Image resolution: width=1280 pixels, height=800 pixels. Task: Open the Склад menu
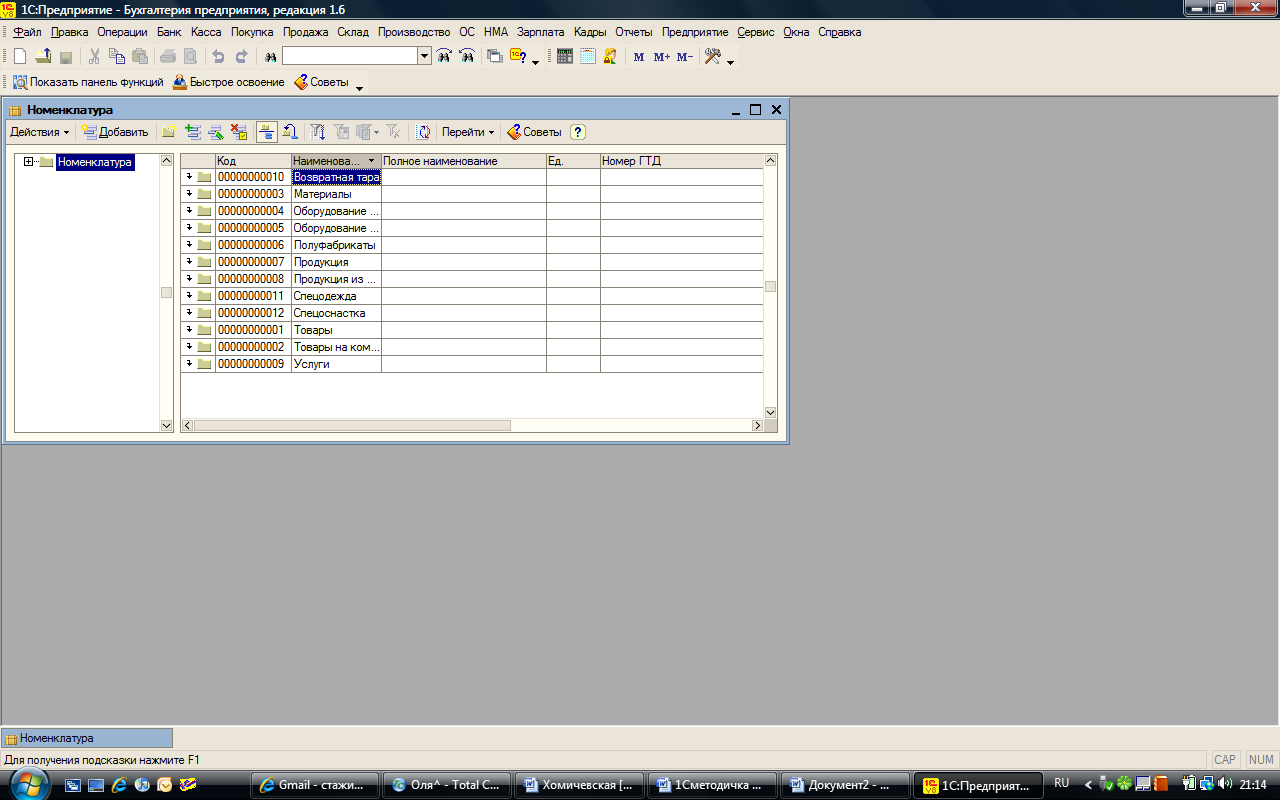(x=353, y=32)
